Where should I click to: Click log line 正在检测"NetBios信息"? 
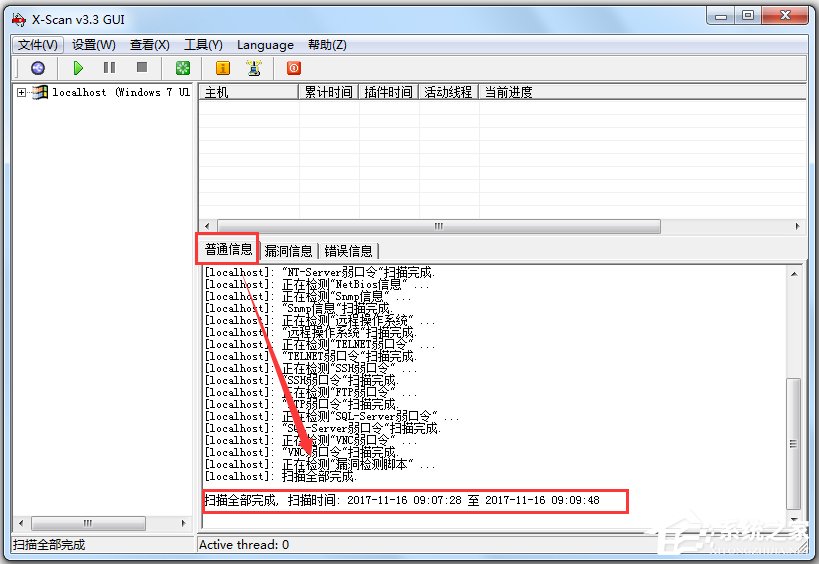(317, 284)
